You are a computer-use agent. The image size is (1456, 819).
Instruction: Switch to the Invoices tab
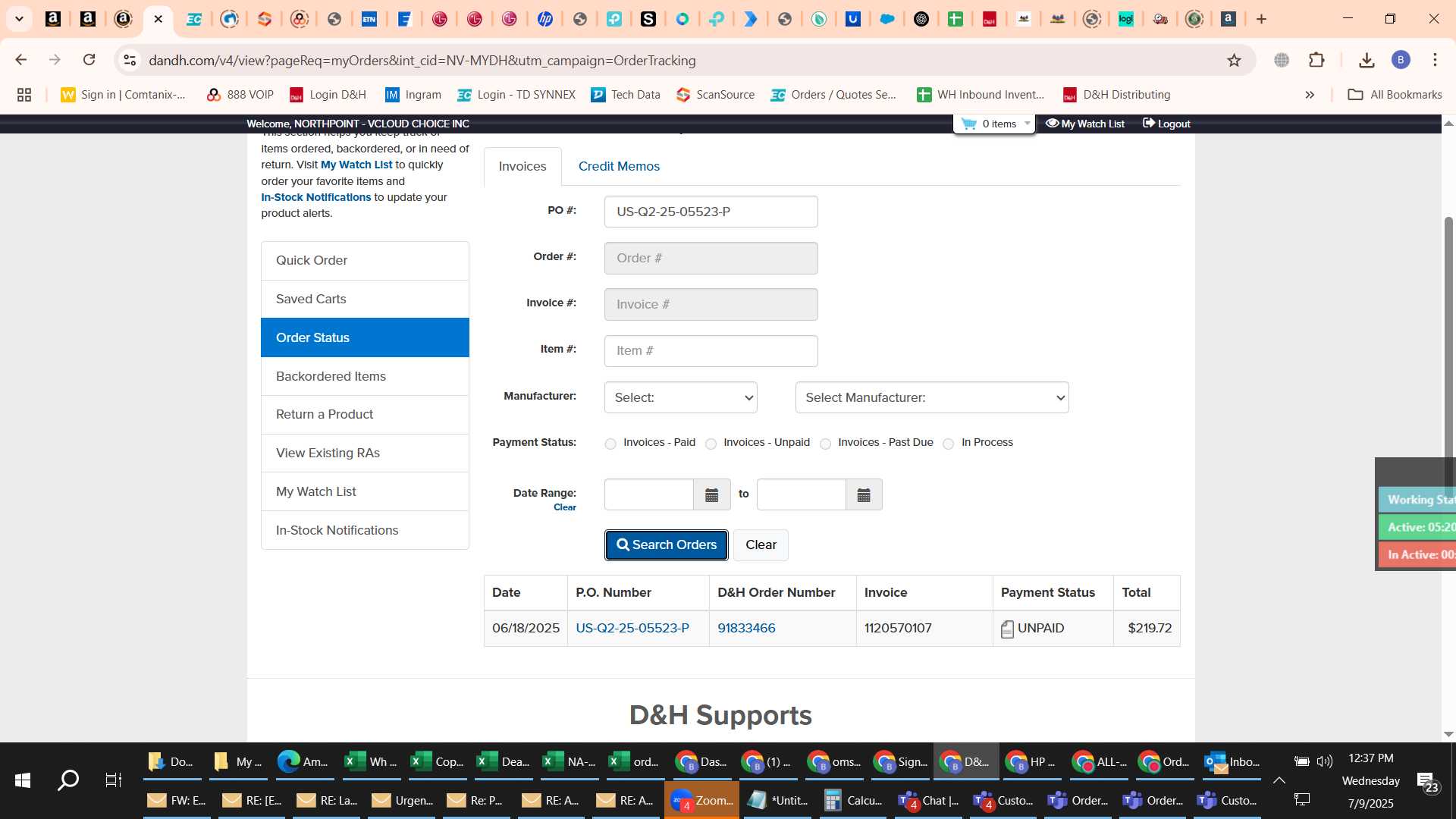(522, 166)
